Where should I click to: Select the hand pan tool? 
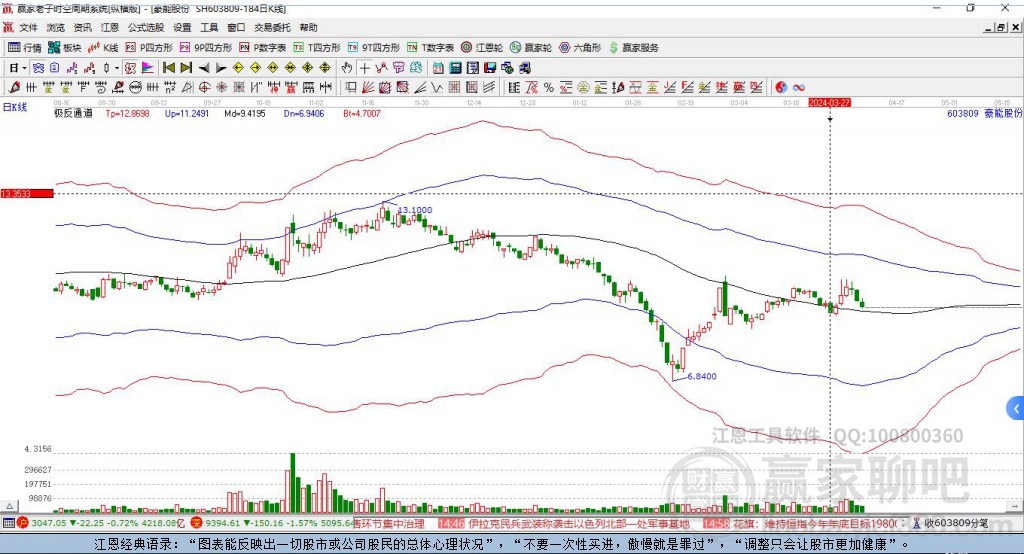tap(347, 68)
